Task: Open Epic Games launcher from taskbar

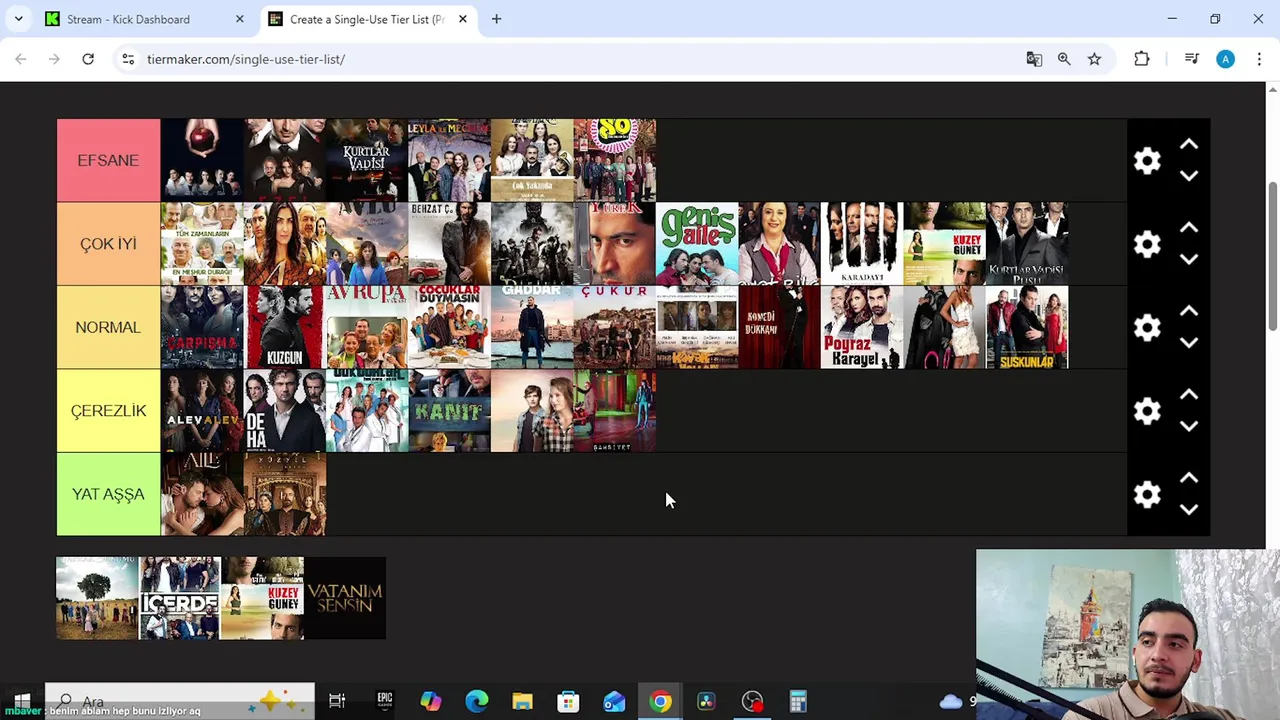Action: coord(385,701)
